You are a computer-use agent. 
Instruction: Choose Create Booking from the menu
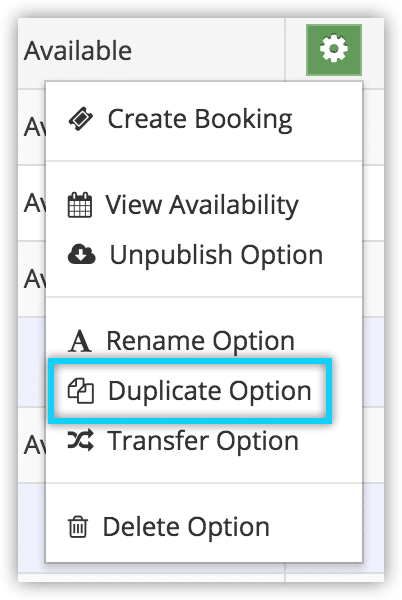[200, 119]
